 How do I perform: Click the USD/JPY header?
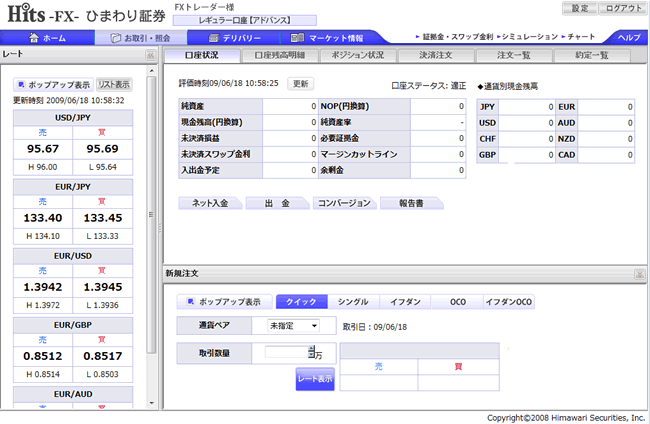73,118
